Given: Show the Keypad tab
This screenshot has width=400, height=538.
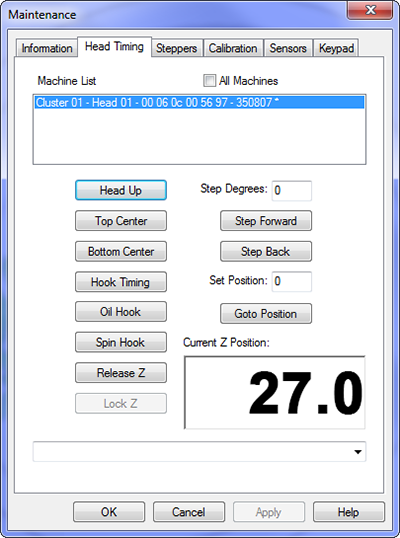Looking at the screenshot, I should [x=336, y=48].
